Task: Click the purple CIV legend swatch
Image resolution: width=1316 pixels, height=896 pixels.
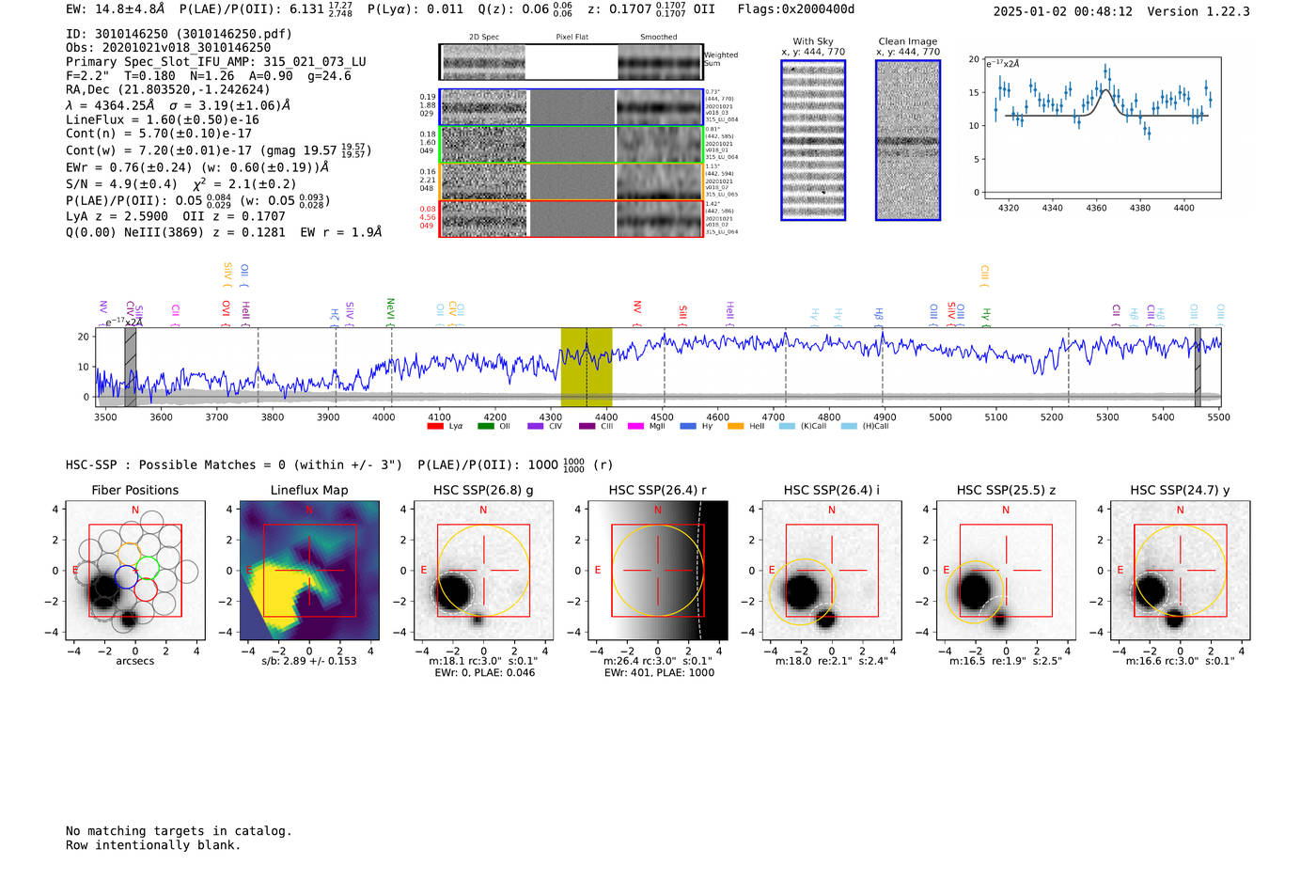Action: [x=536, y=426]
